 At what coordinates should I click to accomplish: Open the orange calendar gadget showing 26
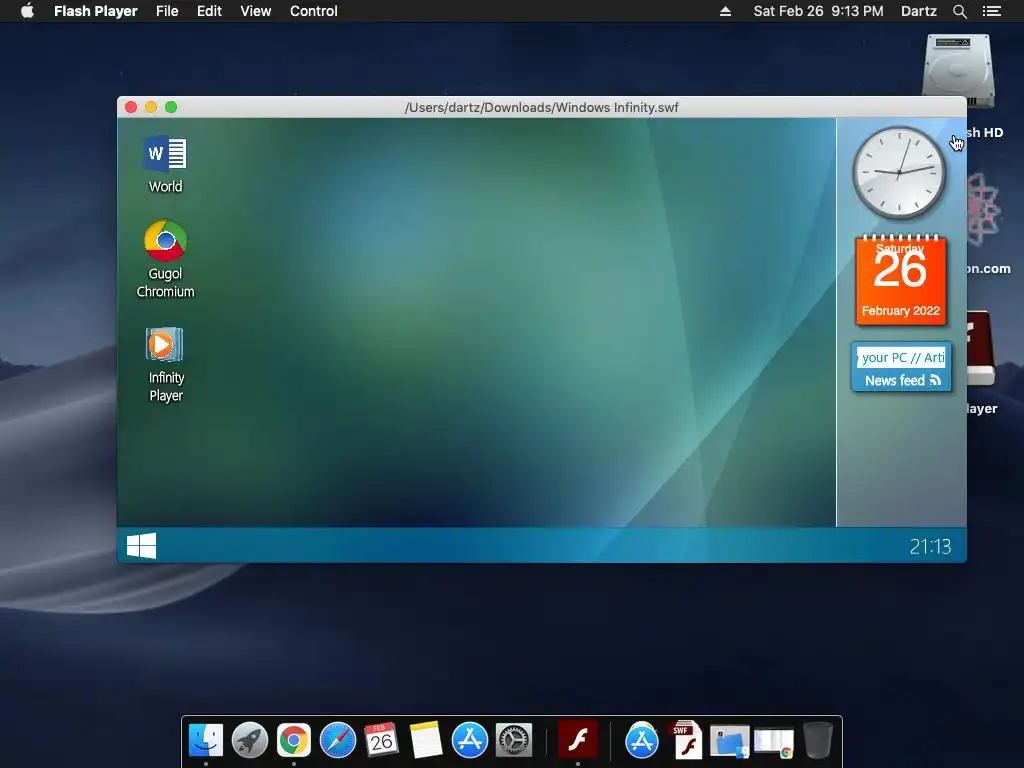pyautogui.click(x=901, y=280)
